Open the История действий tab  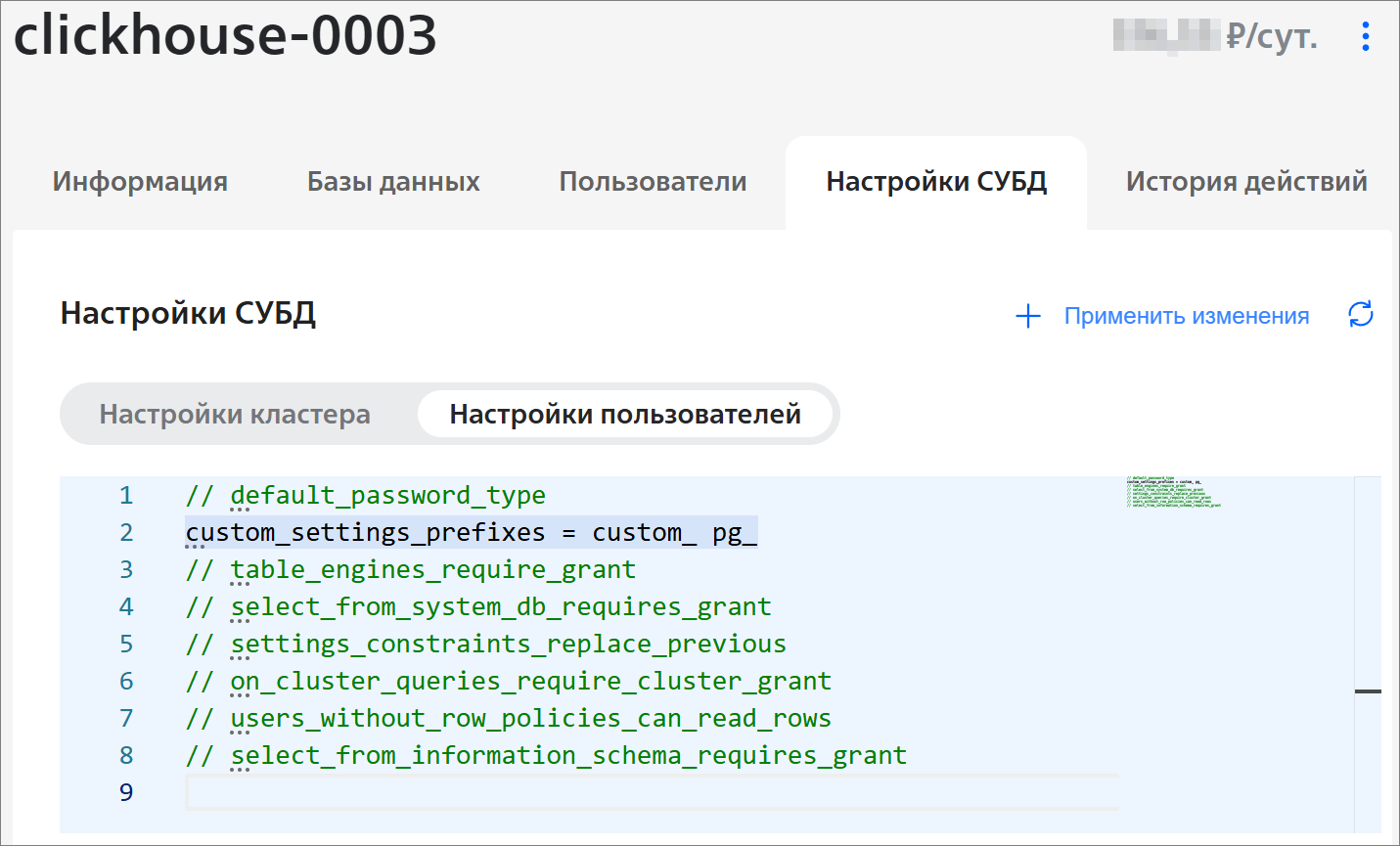(x=1246, y=182)
